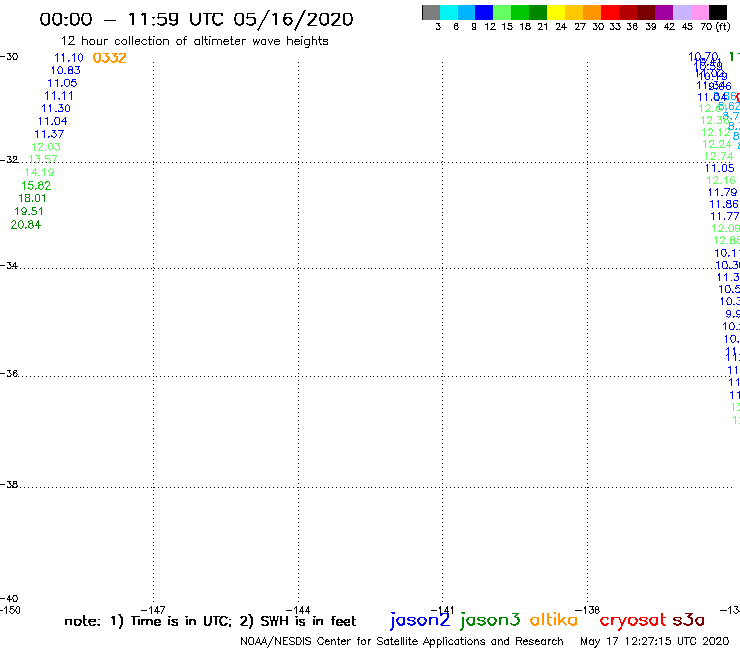
Task: Click the black swatch ending the color scale
Action: click(717, 12)
